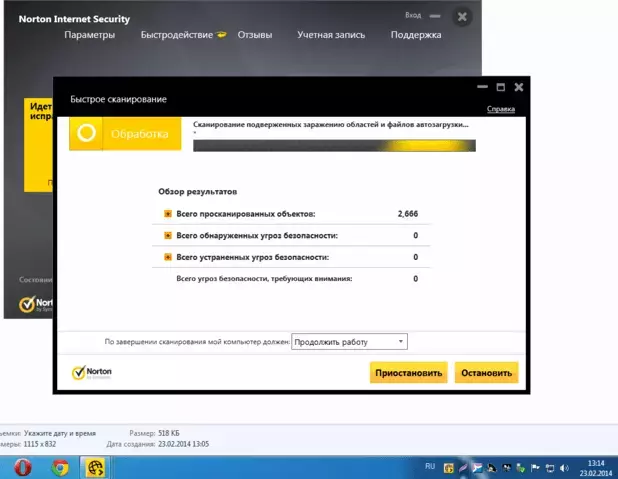Click the yellow status panel in Norton main window
The image size is (618, 479).
point(38,145)
